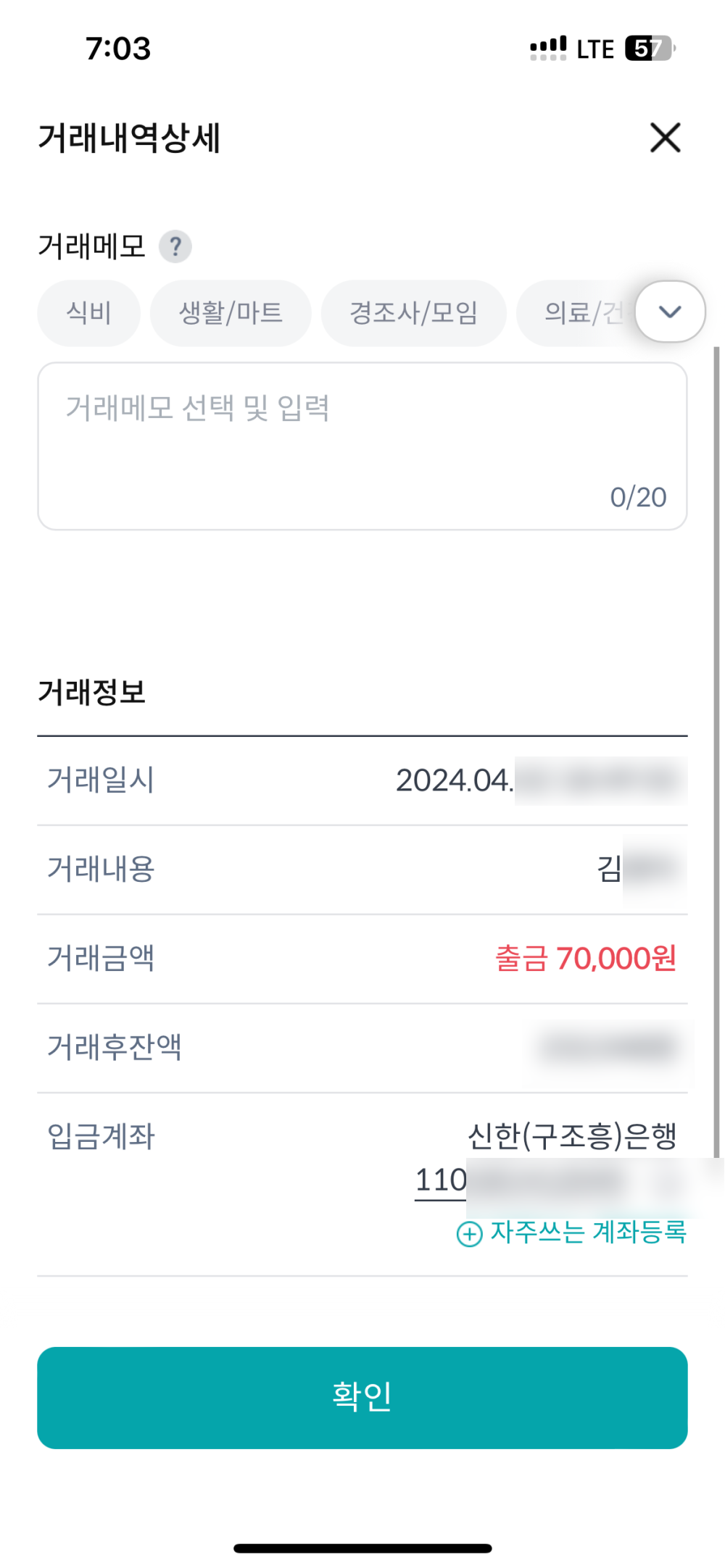This screenshot has height=1568, width=725.
Task: Select the 경조사/모임 memo category chip
Action: 413,313
